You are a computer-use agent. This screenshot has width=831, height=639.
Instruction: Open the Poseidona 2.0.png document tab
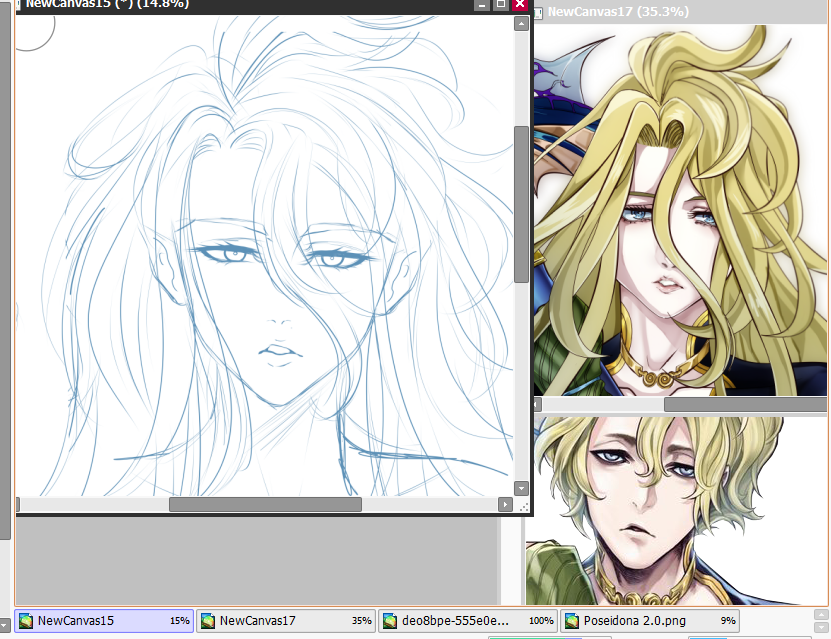[649, 620]
